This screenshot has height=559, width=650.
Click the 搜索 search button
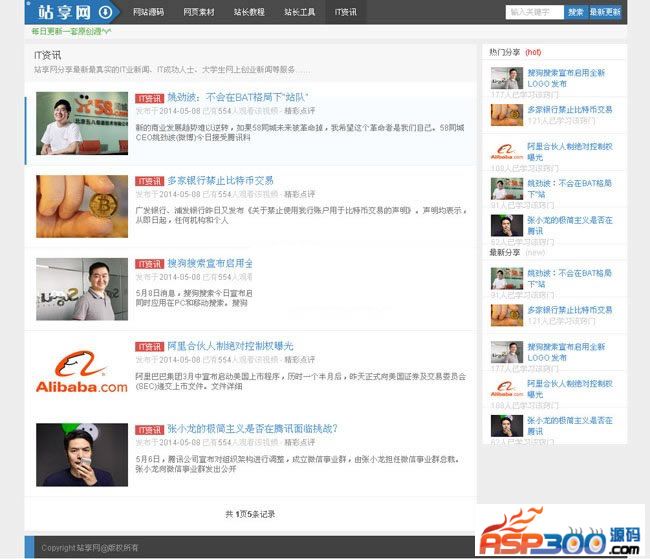click(575, 12)
